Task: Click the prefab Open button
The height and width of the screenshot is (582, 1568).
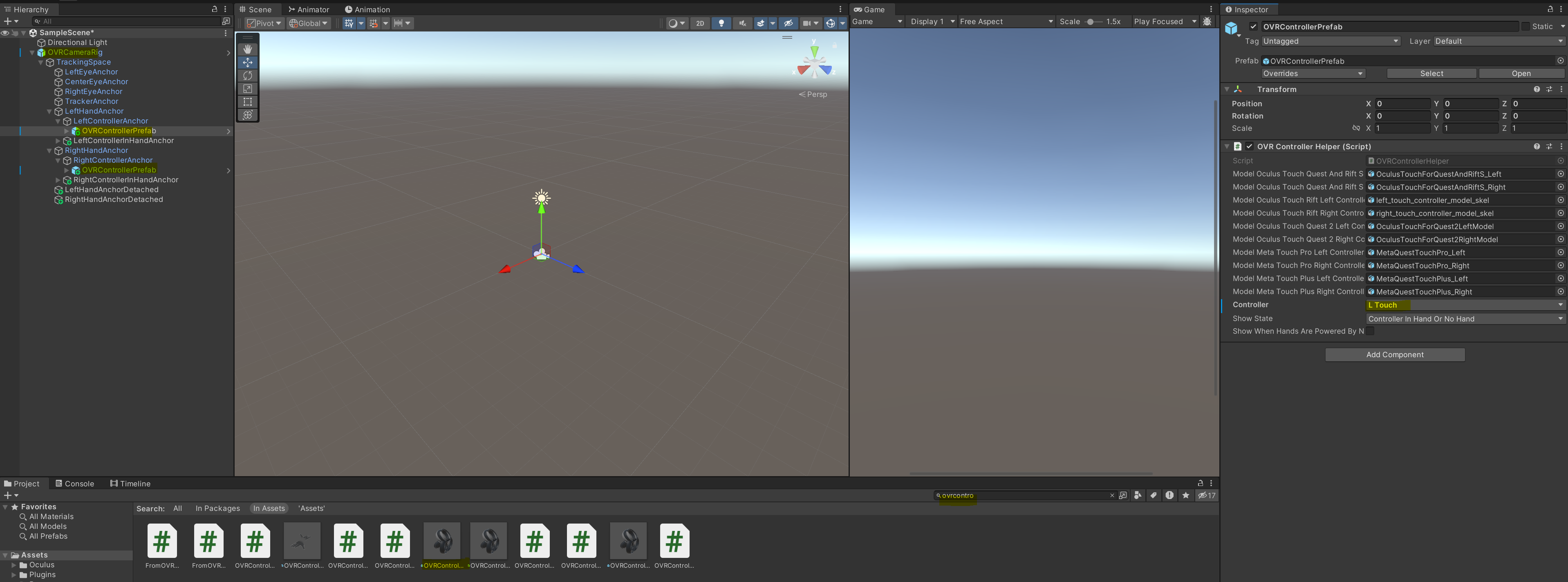Action: pyautogui.click(x=1521, y=73)
